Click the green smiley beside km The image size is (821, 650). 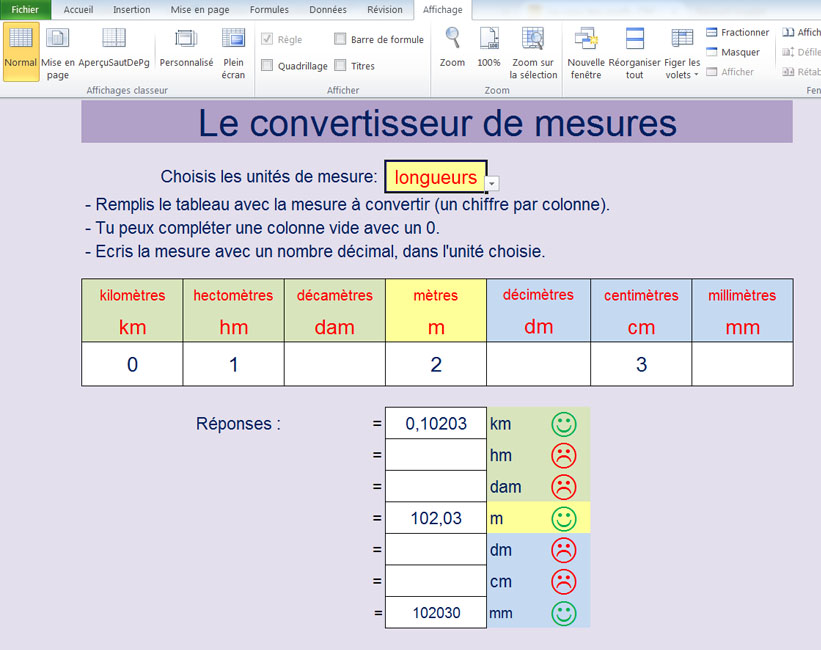click(564, 424)
